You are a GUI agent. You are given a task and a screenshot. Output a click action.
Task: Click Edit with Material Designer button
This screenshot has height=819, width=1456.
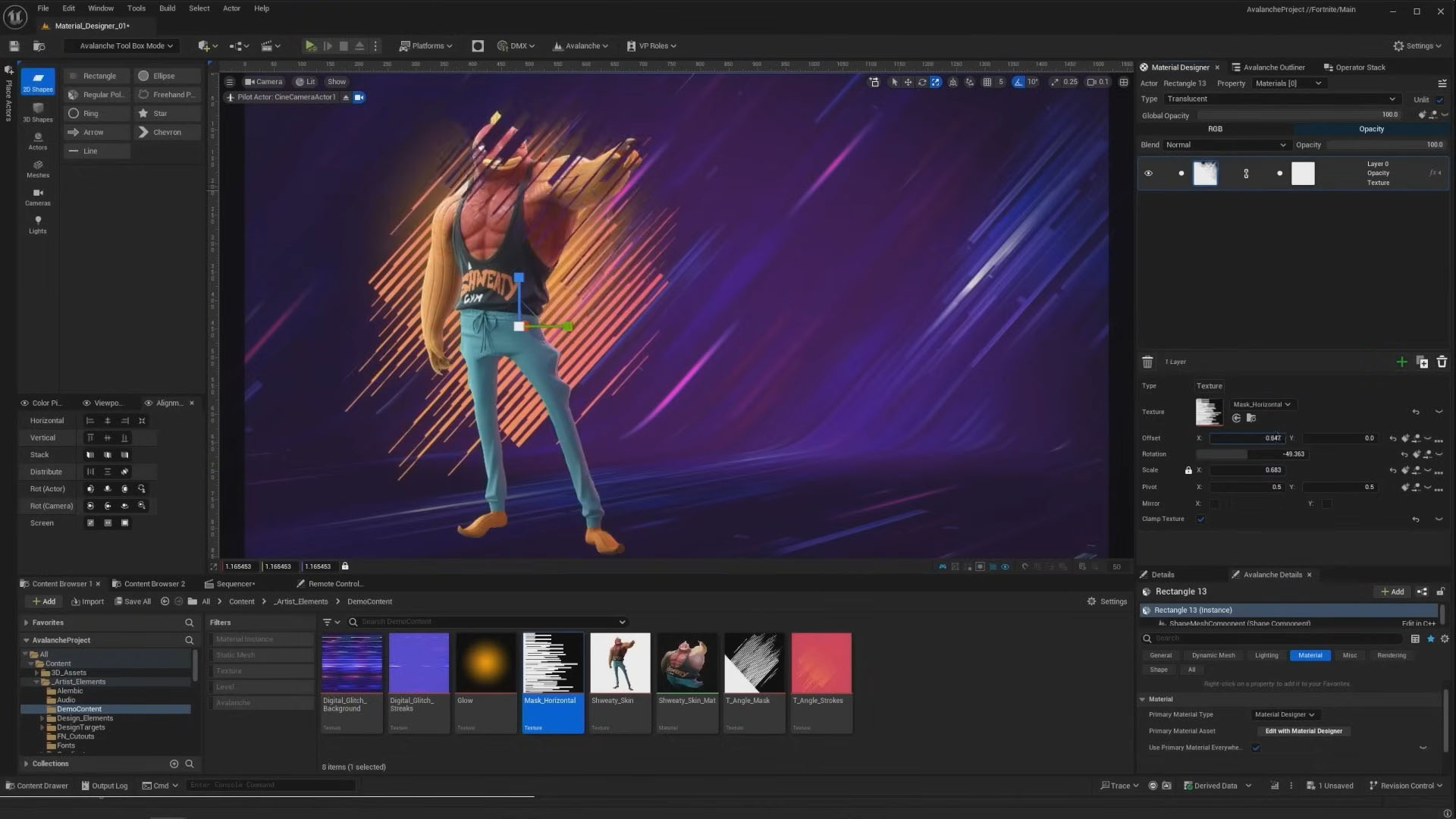pos(1303,731)
